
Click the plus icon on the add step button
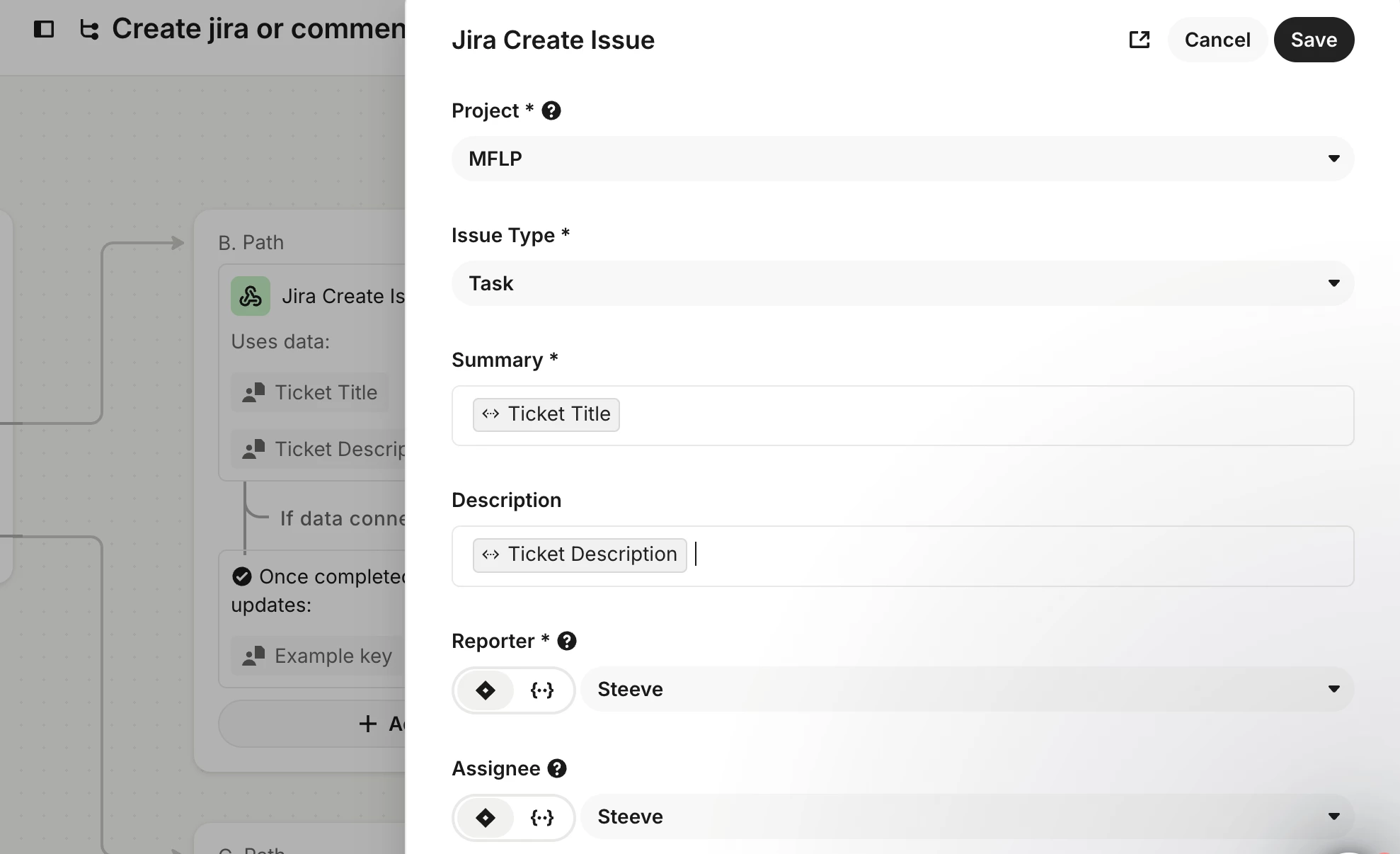367,724
